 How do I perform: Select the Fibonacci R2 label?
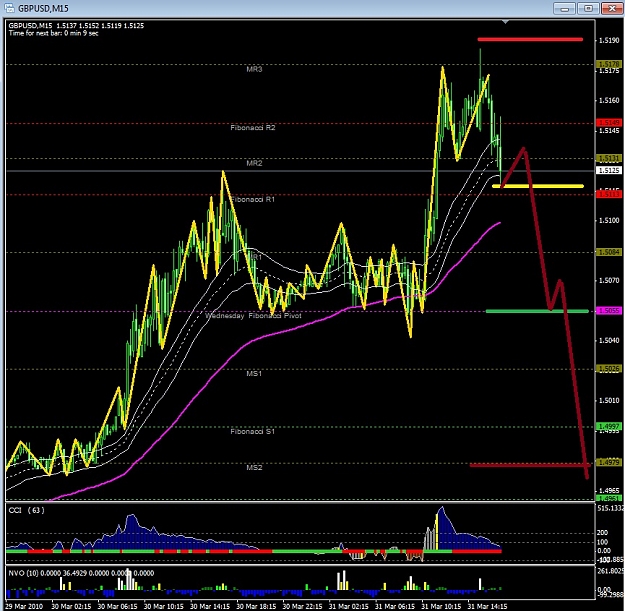(253, 128)
